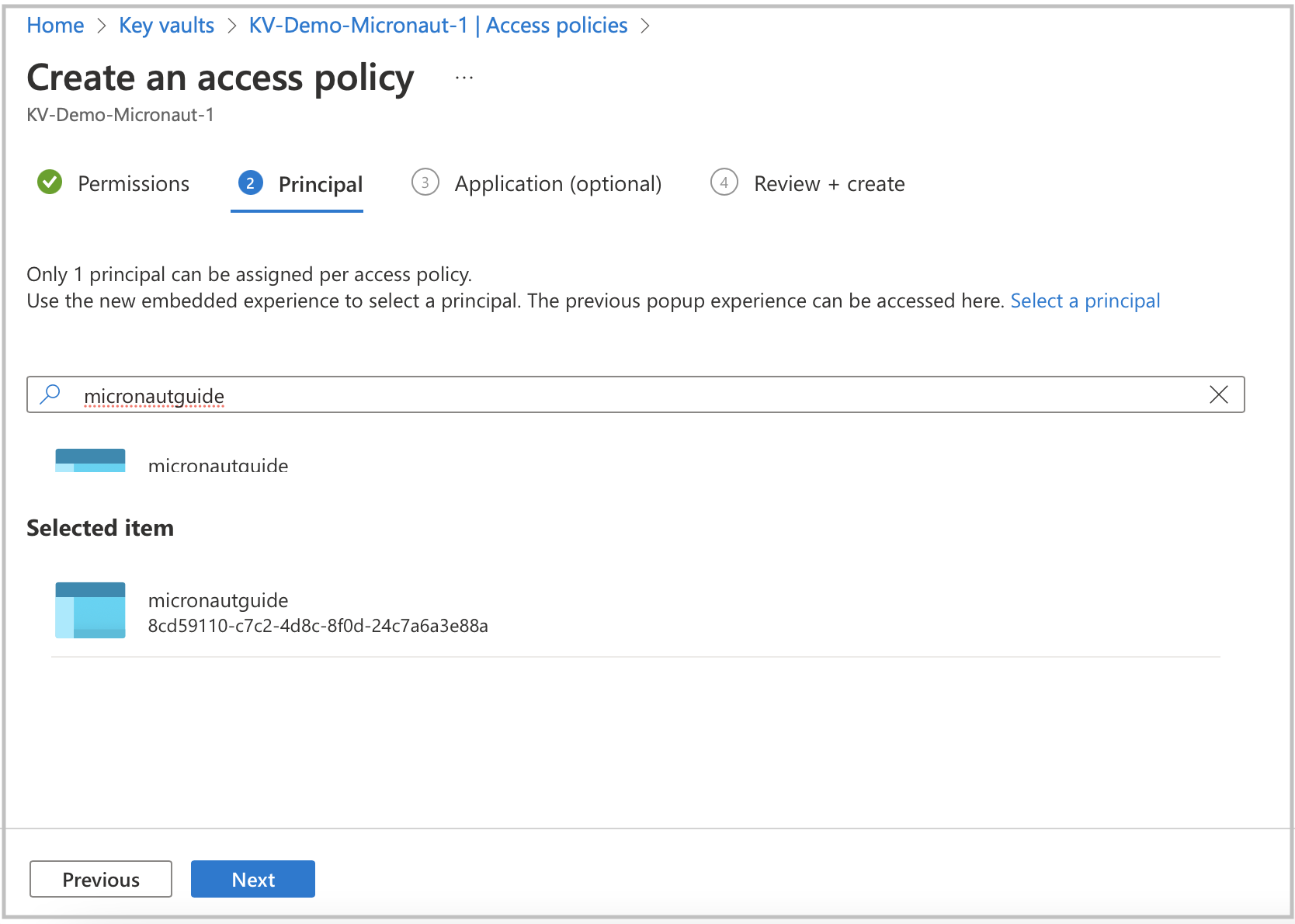Viewport: 1295px width, 924px height.
Task: Click the green Permissions checkmark icon
Action: pyautogui.click(x=50, y=182)
